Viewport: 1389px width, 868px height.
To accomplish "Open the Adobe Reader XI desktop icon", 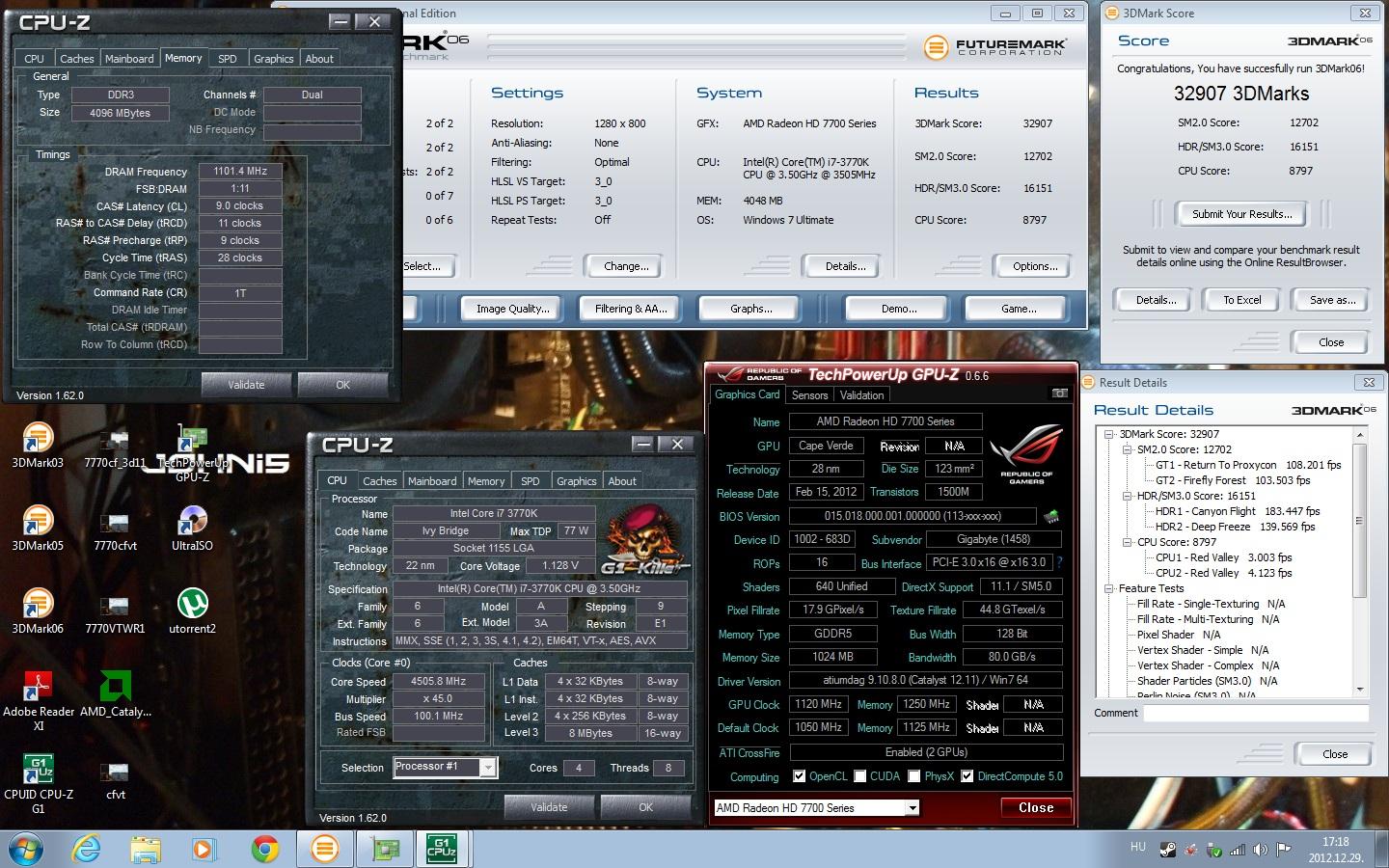I will 38,700.
